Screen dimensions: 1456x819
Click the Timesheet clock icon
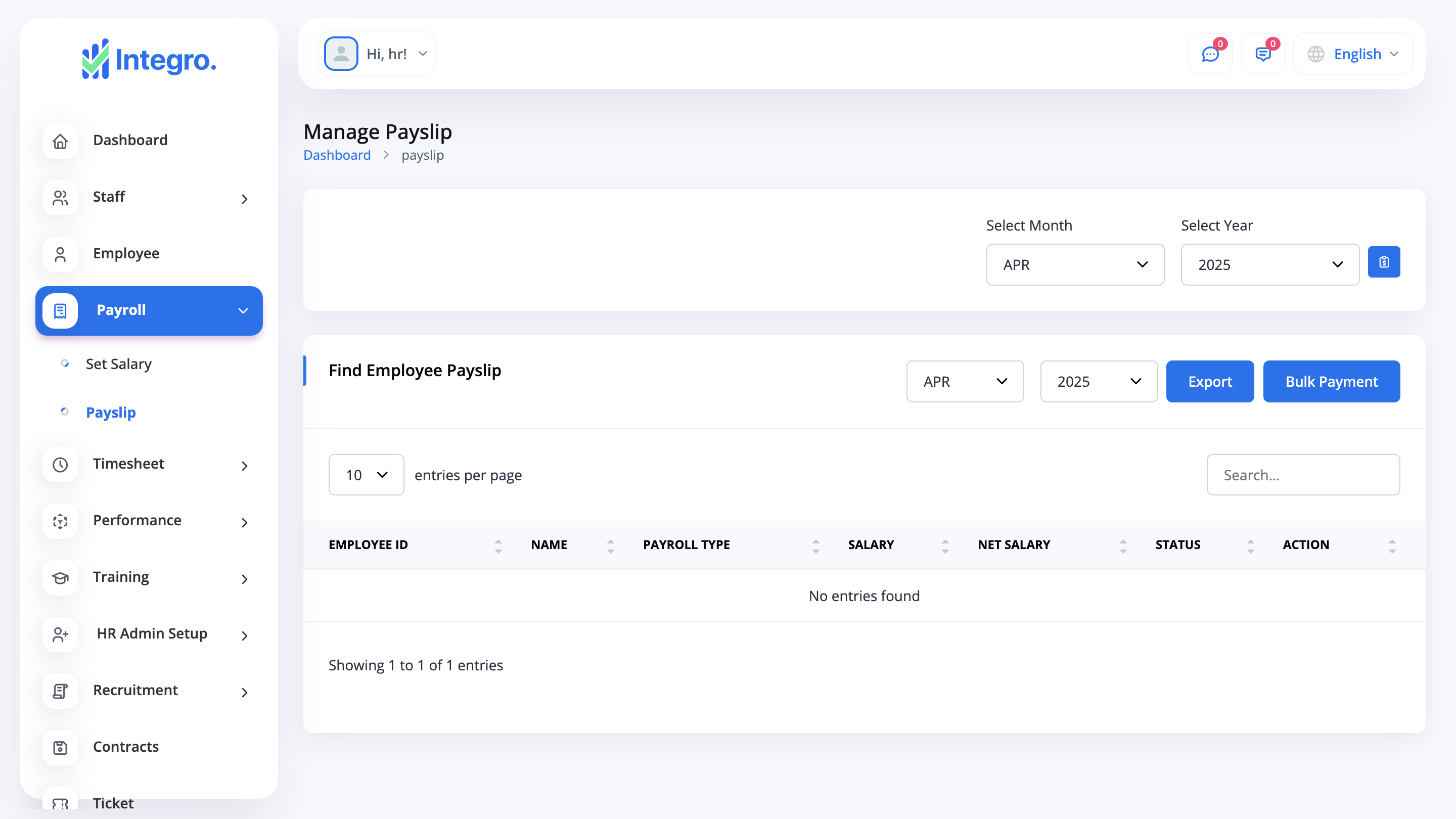(60, 465)
